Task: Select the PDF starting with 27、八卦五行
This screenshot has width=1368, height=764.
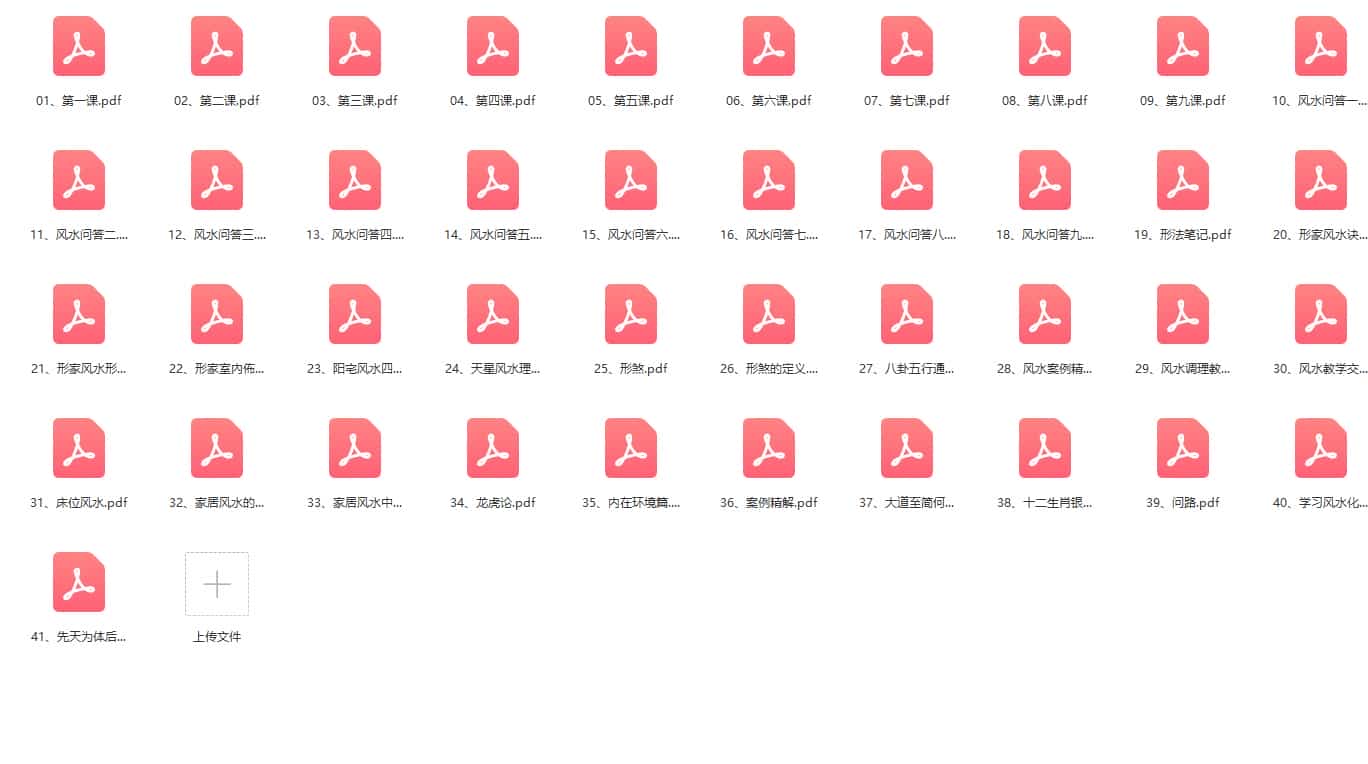Action: click(x=907, y=314)
